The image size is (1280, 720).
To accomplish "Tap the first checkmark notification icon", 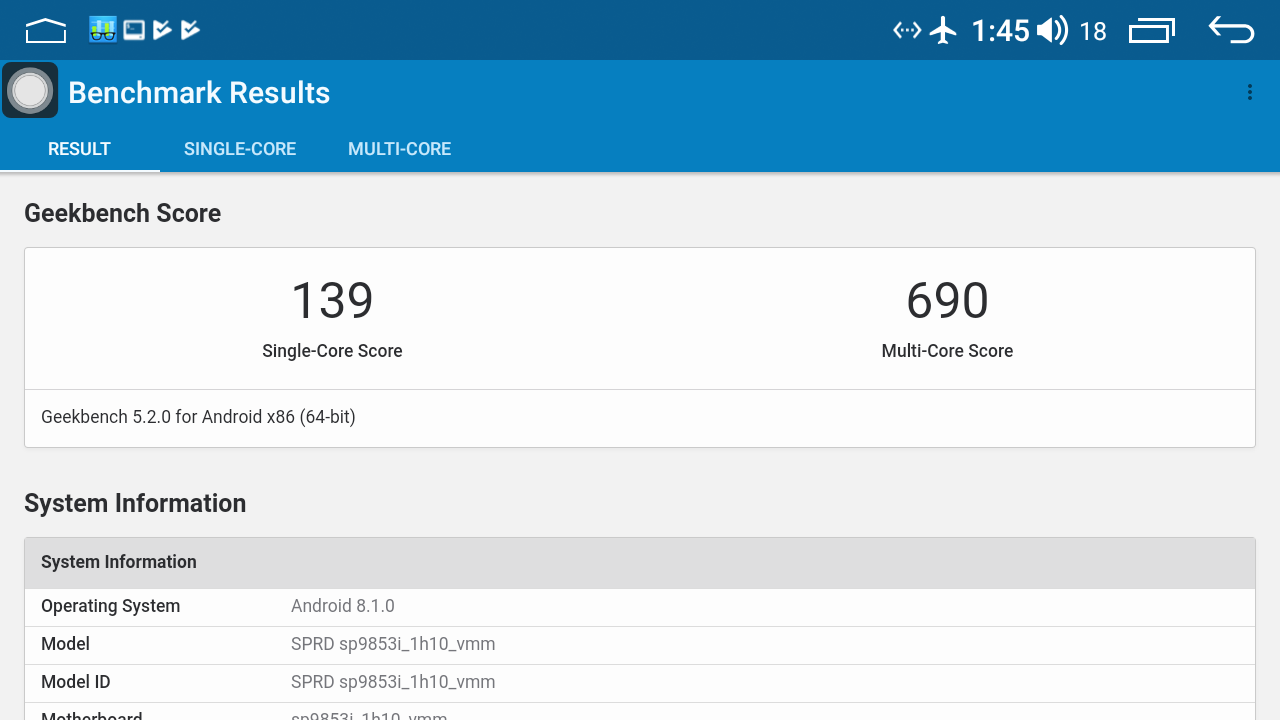I will coord(162,30).
